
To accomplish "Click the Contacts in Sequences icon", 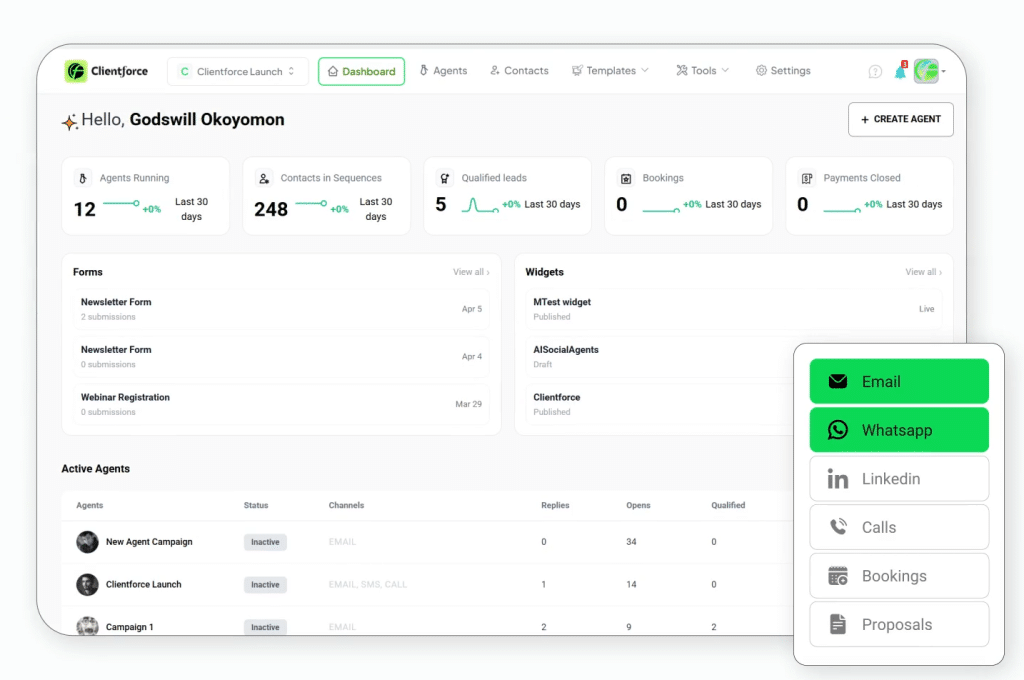I will (x=264, y=179).
